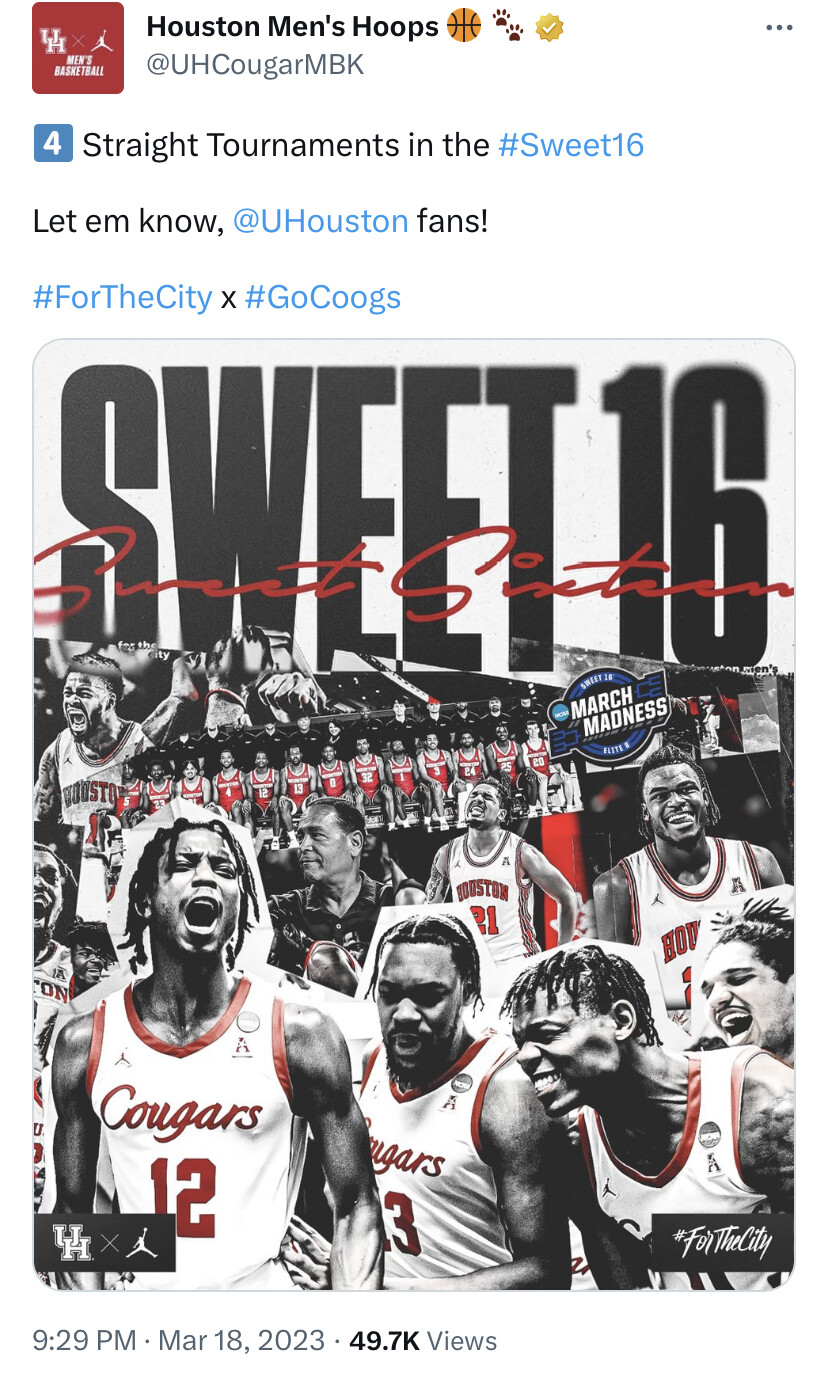The image size is (828, 1382).
Task: Click the basketball emoji beside the name
Action: point(464,26)
